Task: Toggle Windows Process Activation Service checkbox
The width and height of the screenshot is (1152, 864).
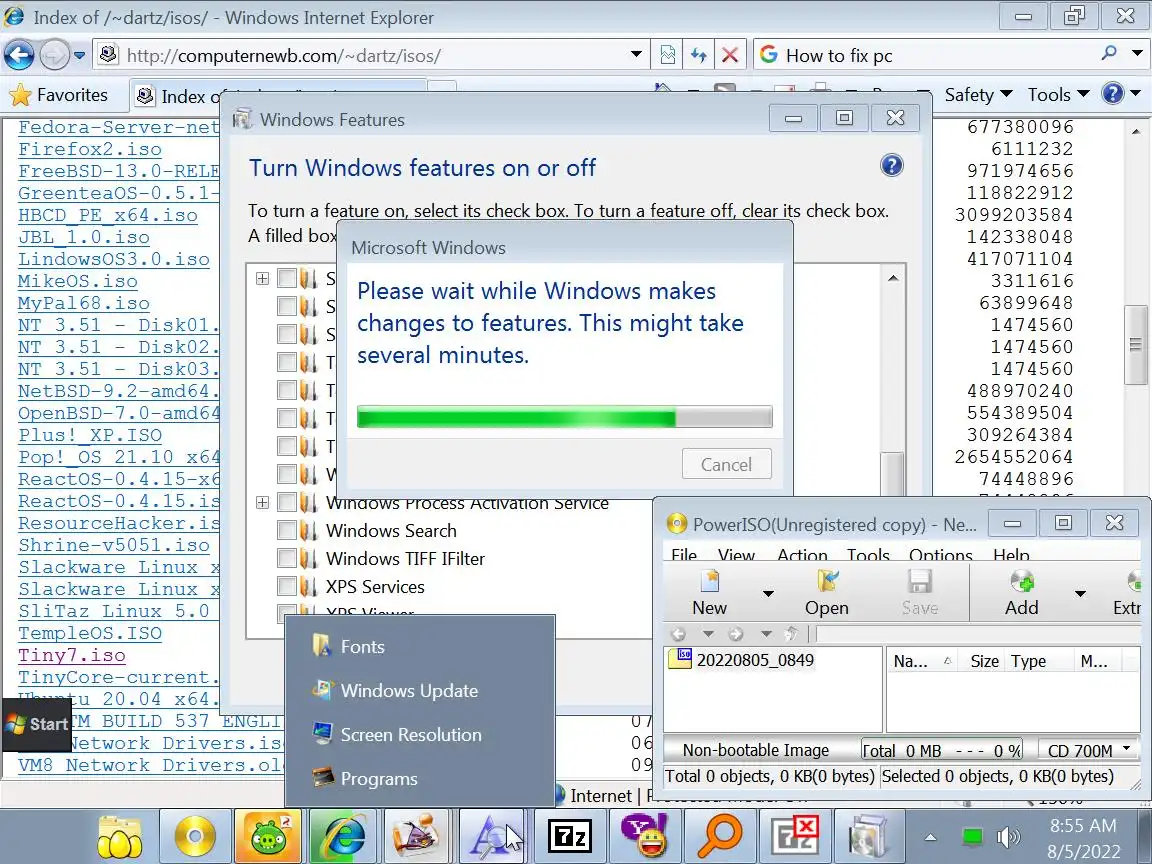Action: pos(287,503)
